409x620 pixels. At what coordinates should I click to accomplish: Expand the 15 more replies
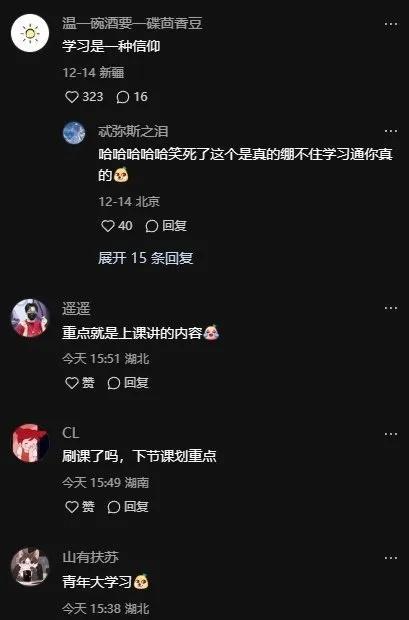click(146, 258)
